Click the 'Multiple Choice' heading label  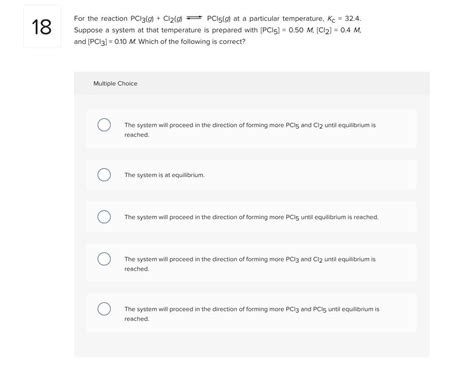[115, 83]
